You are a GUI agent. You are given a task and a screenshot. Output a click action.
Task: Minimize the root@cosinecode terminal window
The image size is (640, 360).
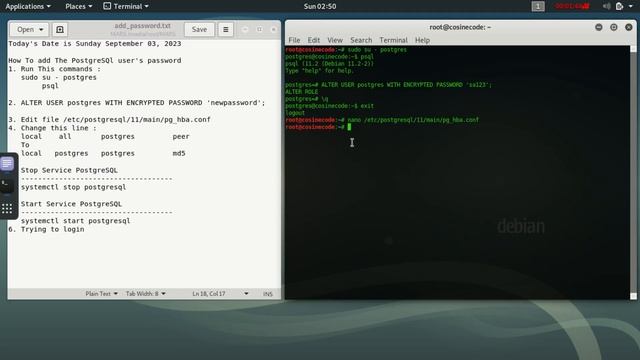pos(599,27)
